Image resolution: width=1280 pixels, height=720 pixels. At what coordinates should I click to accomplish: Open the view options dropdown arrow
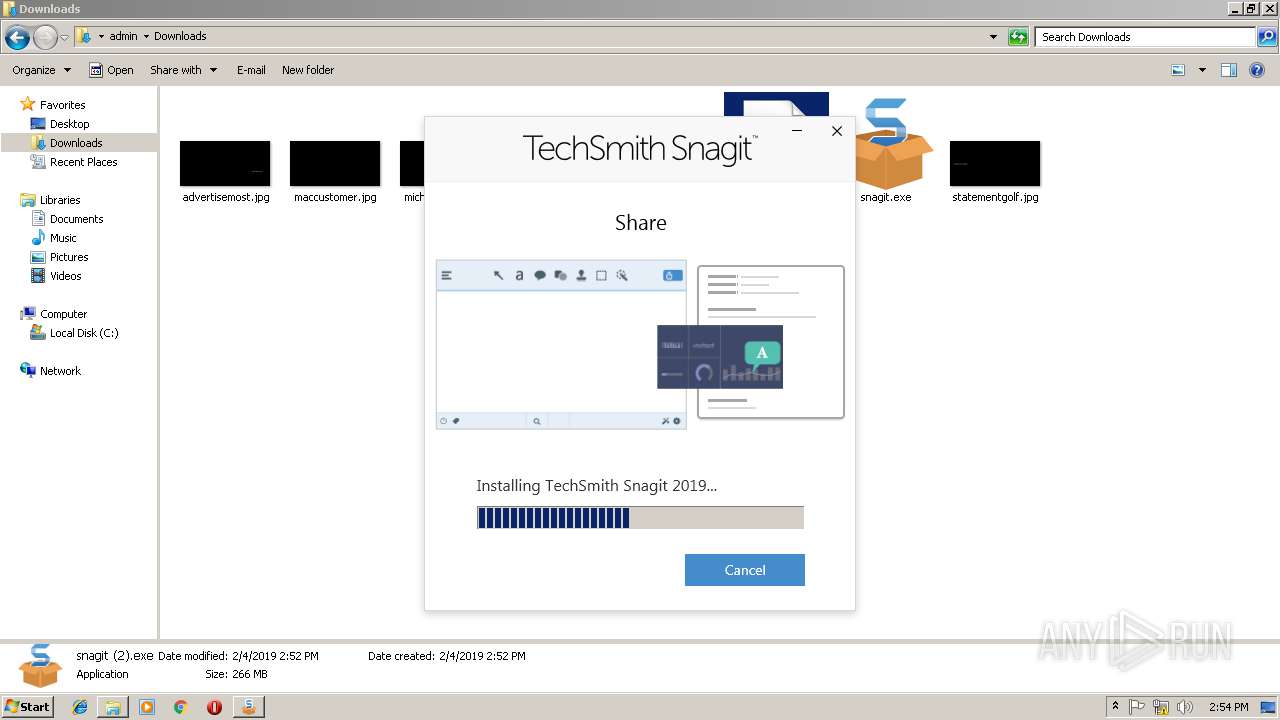1202,70
